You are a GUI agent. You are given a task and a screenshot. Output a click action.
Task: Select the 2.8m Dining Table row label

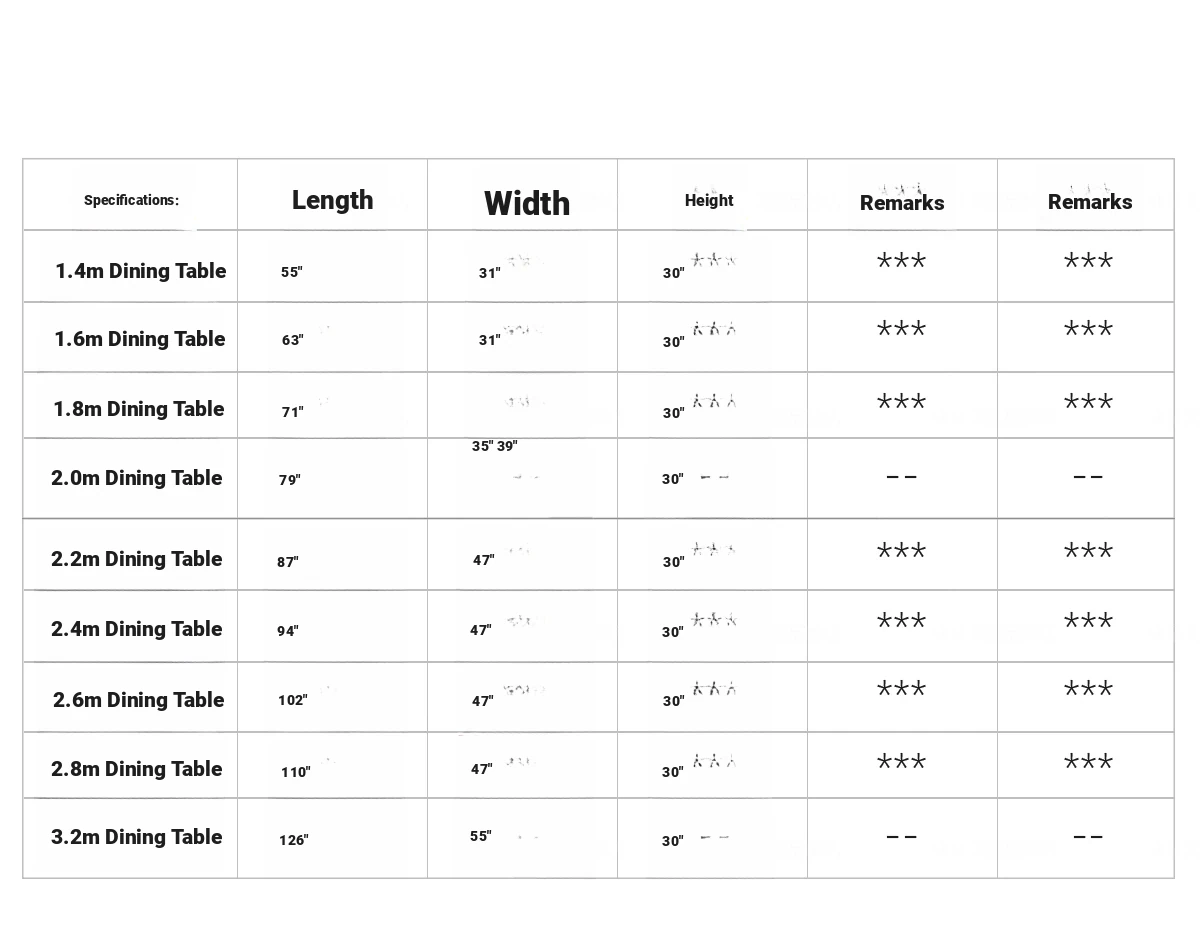pyautogui.click(x=136, y=769)
